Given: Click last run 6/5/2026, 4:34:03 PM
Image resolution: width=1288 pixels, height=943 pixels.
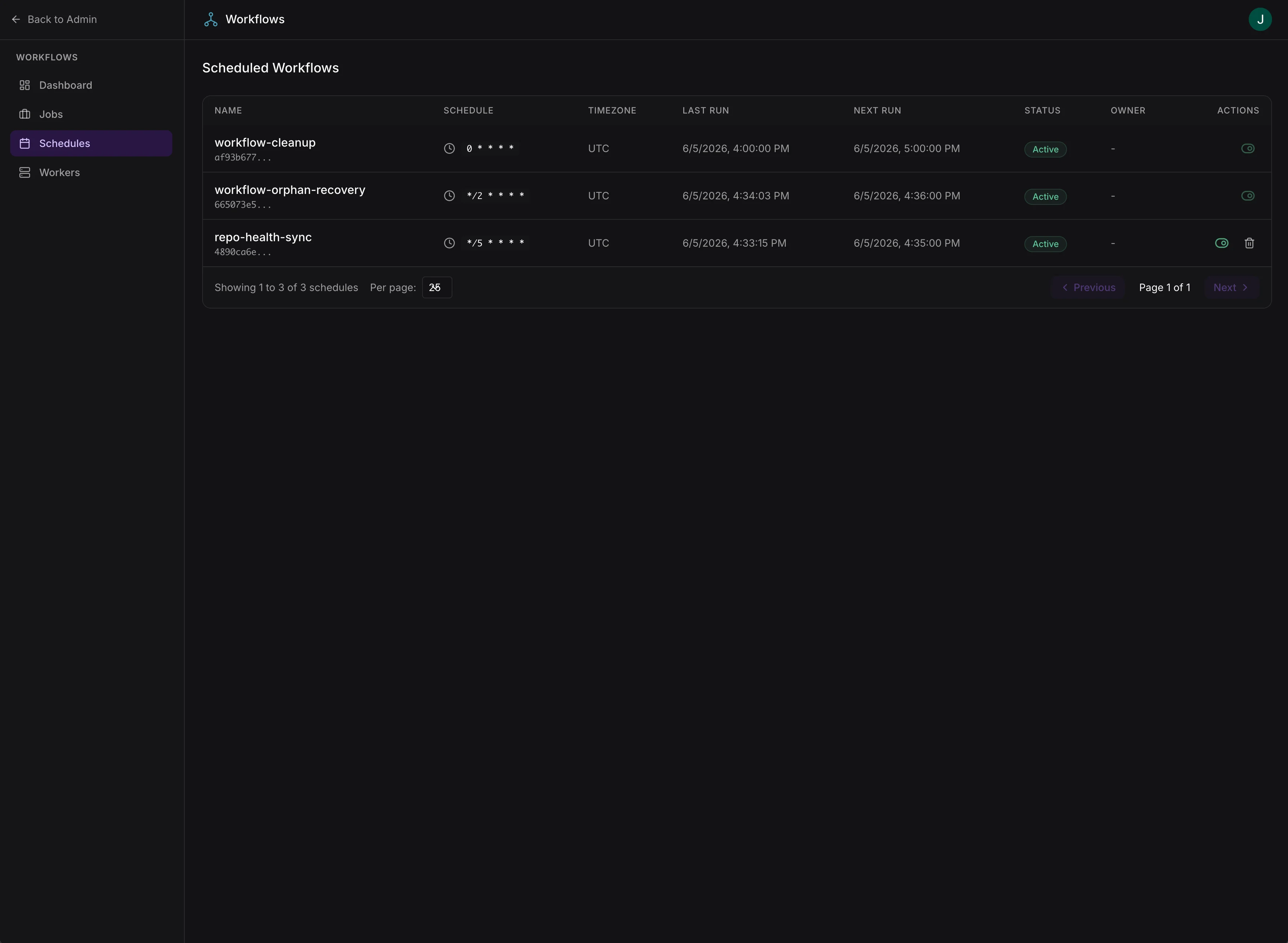Looking at the screenshot, I should pos(736,196).
